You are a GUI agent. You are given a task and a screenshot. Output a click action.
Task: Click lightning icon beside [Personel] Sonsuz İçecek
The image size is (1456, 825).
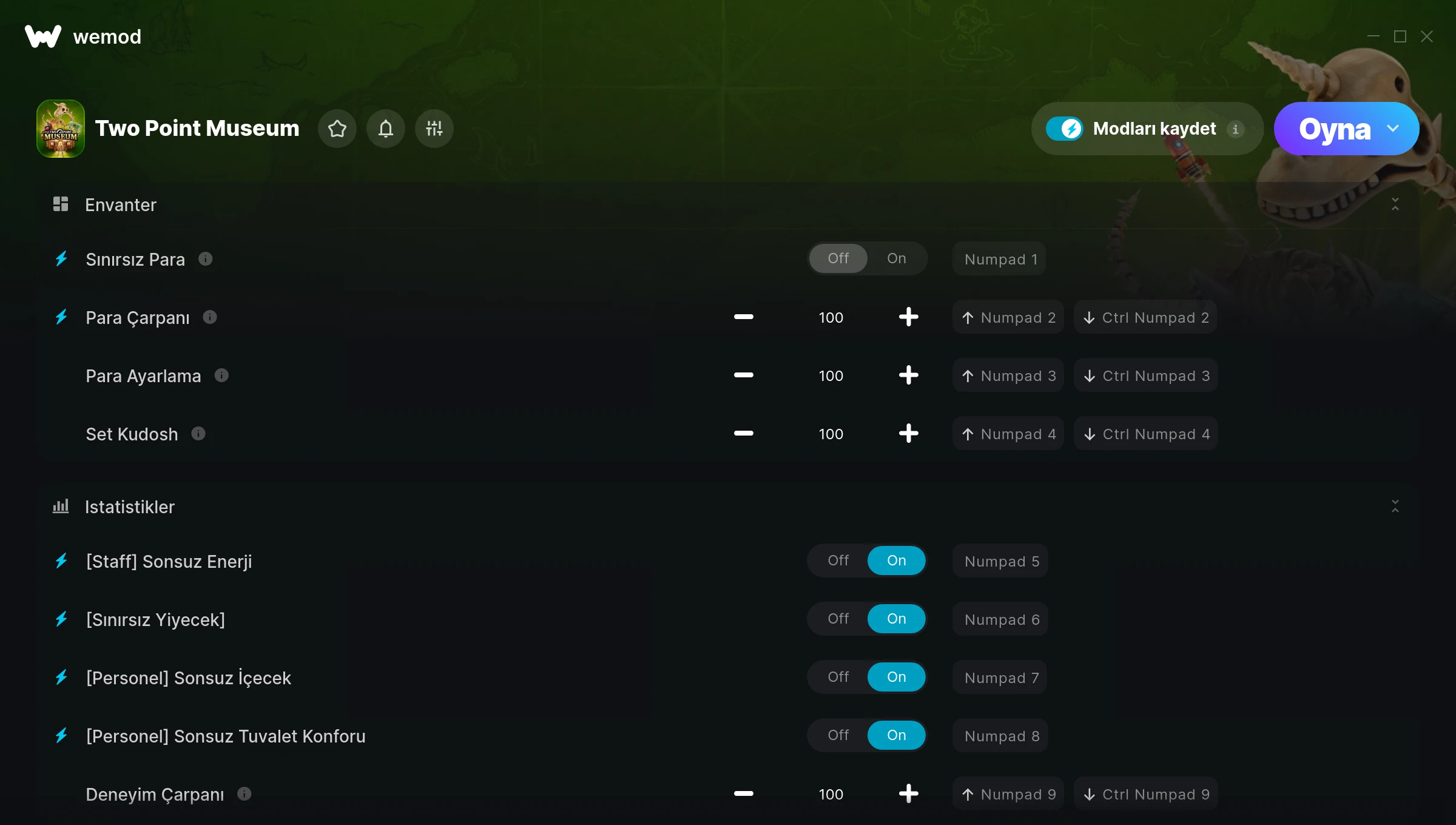(x=61, y=678)
